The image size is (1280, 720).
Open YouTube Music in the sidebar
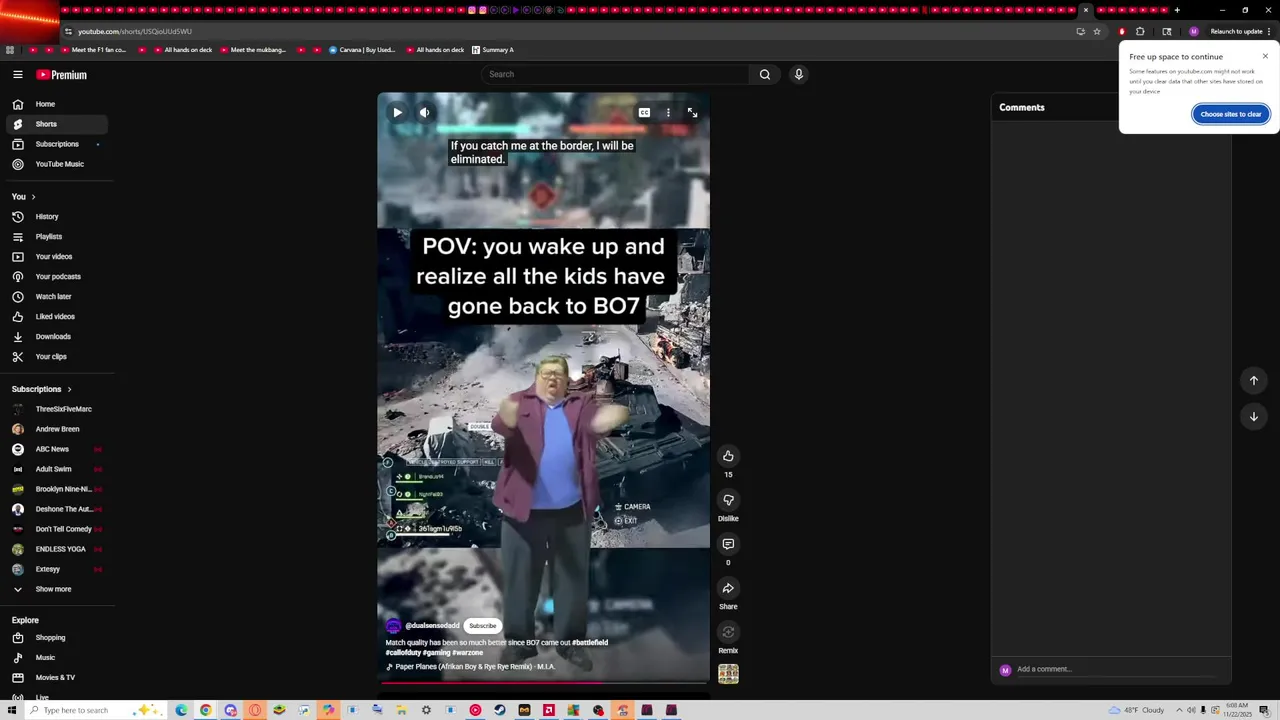click(57, 164)
